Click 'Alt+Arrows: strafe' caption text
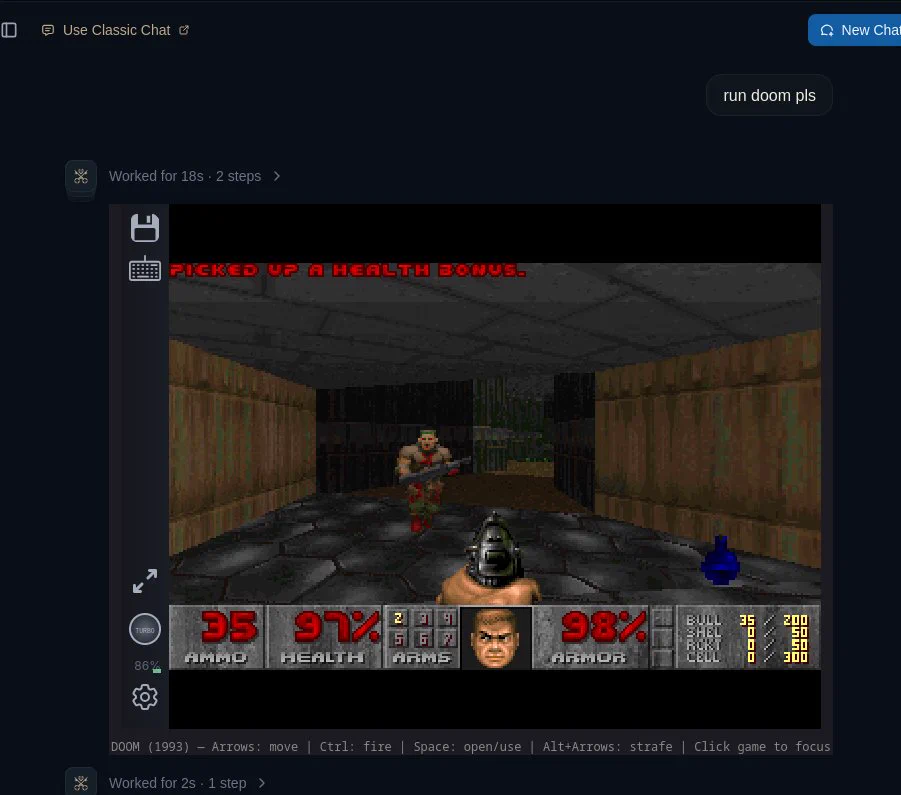901x795 pixels. tap(607, 746)
